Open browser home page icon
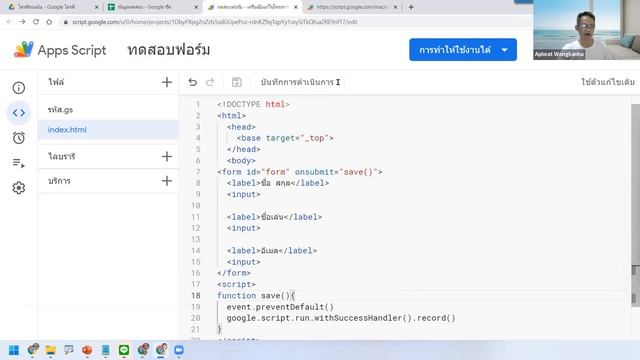Screen dimensions: 640x360 coord(49,22)
